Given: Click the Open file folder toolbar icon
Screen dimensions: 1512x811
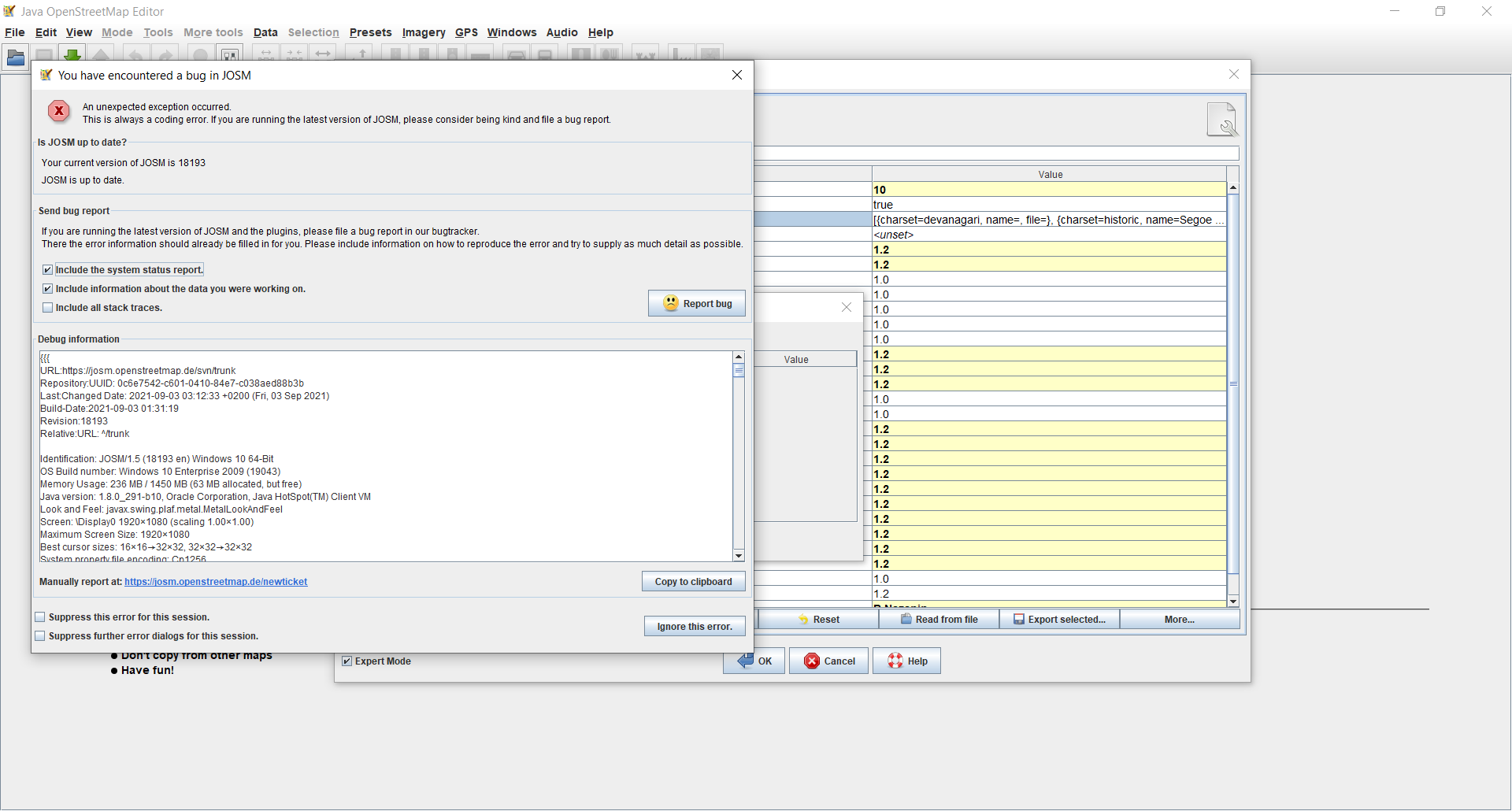Looking at the screenshot, I should [x=16, y=57].
